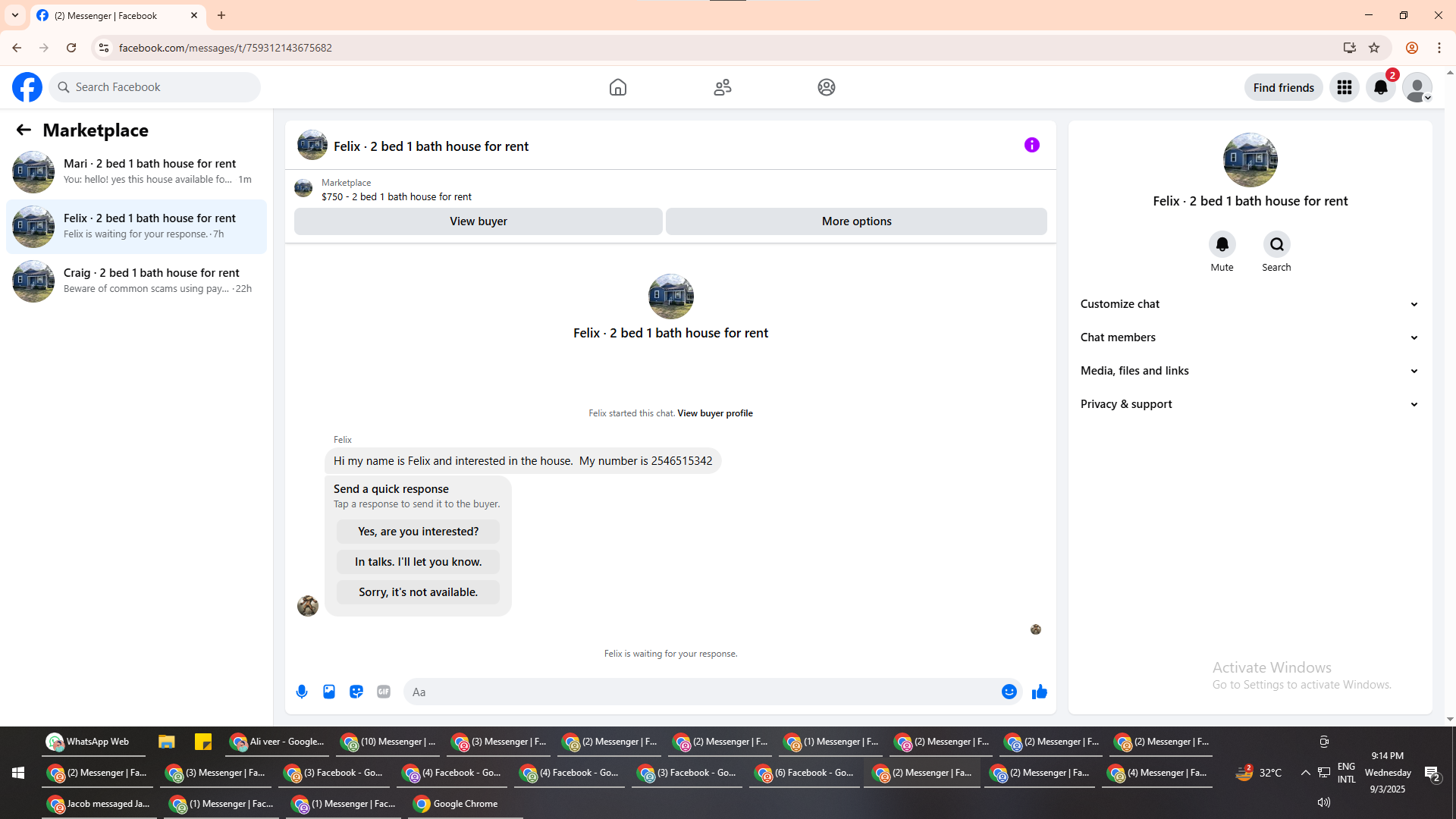This screenshot has height=819, width=1456.
Task: Open the taskbar clock showing 9:14 PM
Action: coord(1388,773)
